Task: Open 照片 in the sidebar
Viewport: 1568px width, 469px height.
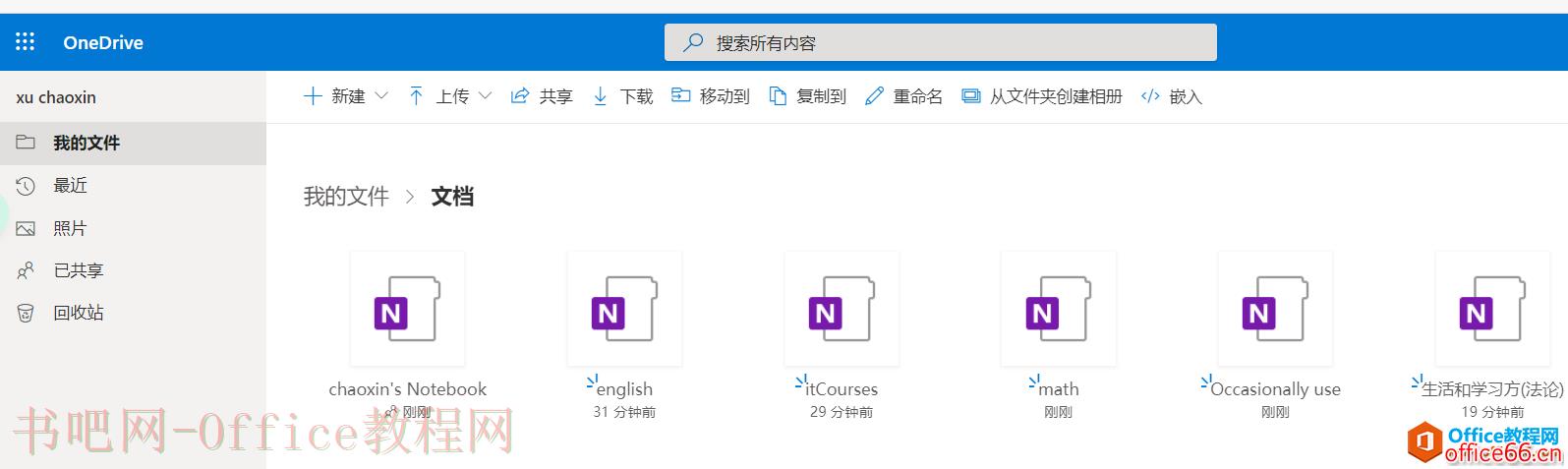Action: (x=133, y=228)
